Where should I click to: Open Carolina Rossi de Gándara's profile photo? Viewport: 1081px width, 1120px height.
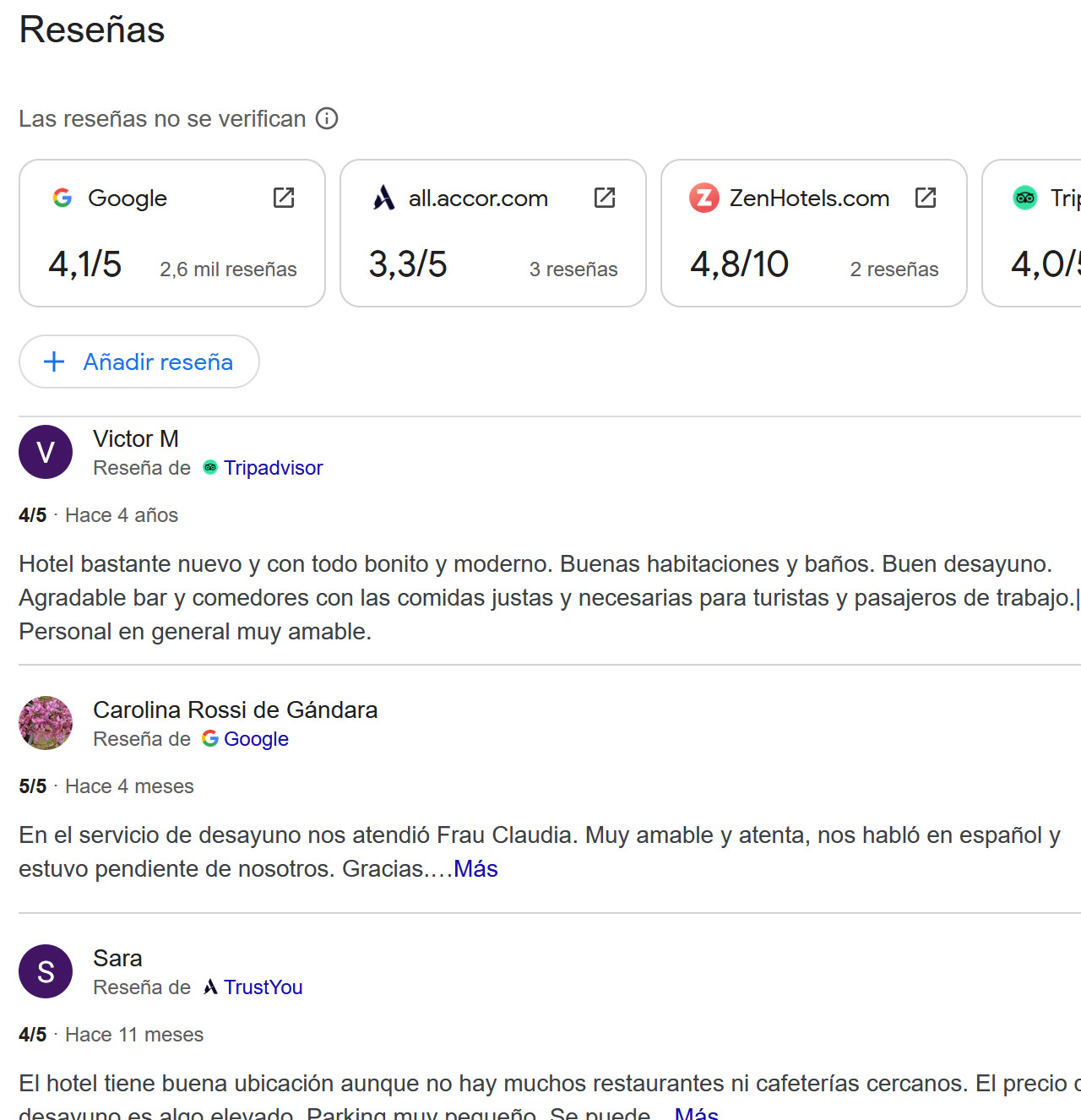46,723
